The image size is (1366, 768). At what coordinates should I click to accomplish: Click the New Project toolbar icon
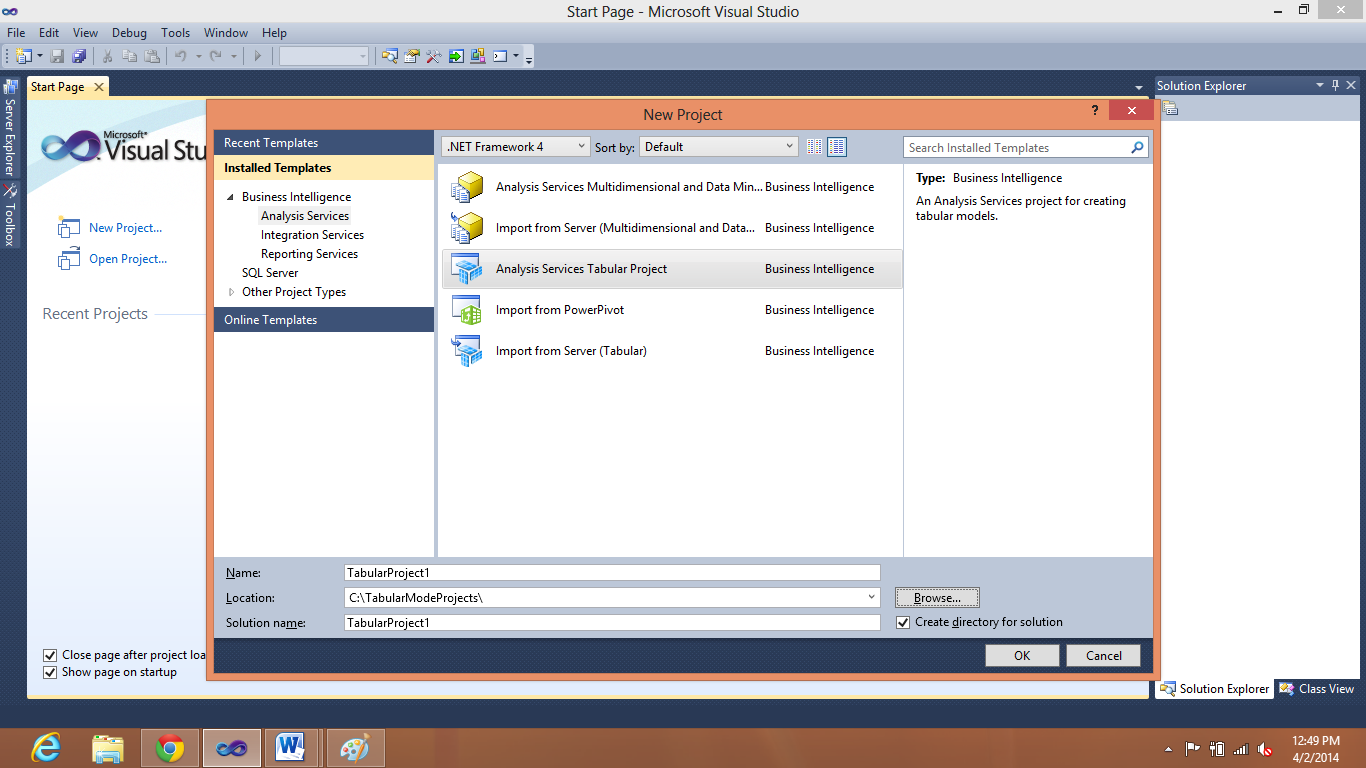(23, 56)
